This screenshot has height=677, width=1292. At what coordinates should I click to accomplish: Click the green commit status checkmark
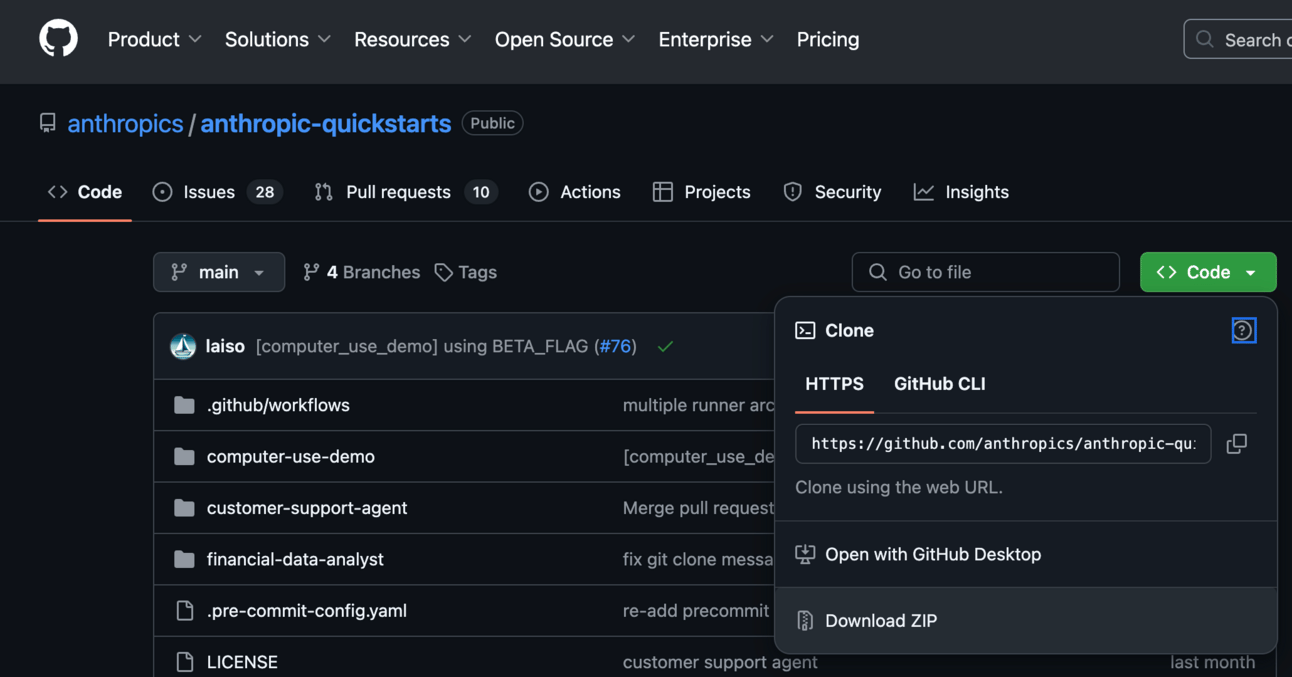pos(665,347)
